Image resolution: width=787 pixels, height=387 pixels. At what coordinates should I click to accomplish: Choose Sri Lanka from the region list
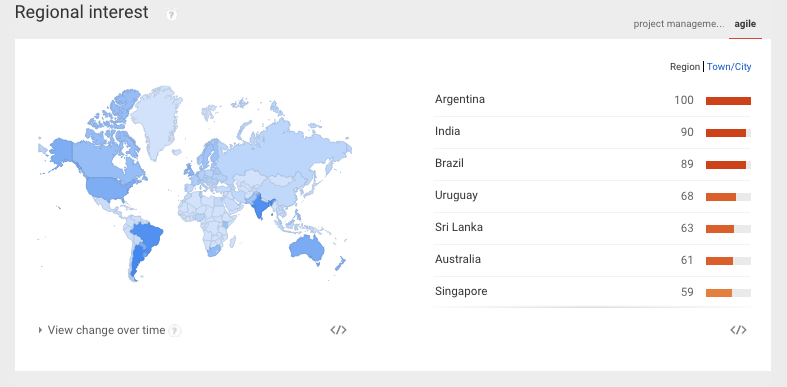[x=459, y=227]
